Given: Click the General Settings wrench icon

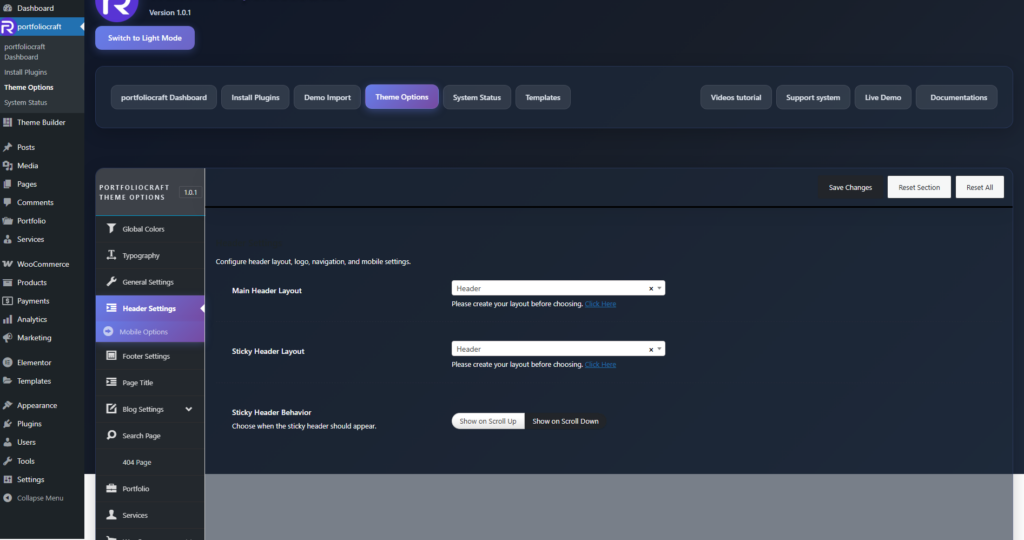Looking at the screenshot, I should click(111, 282).
